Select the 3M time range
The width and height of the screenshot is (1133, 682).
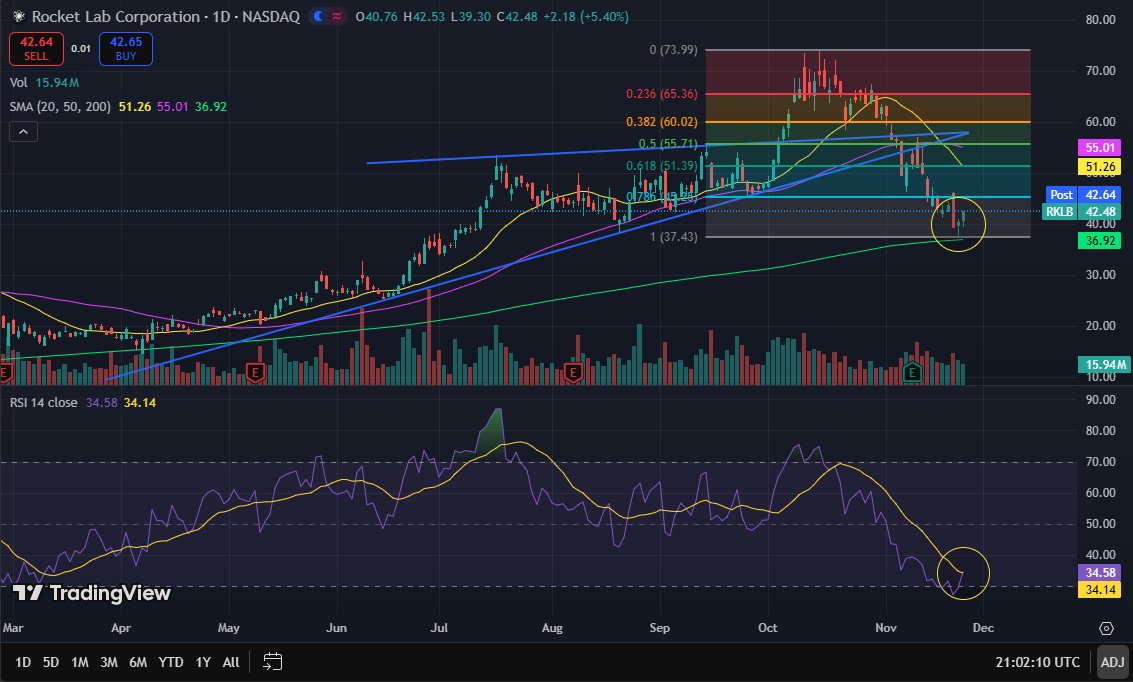point(108,662)
